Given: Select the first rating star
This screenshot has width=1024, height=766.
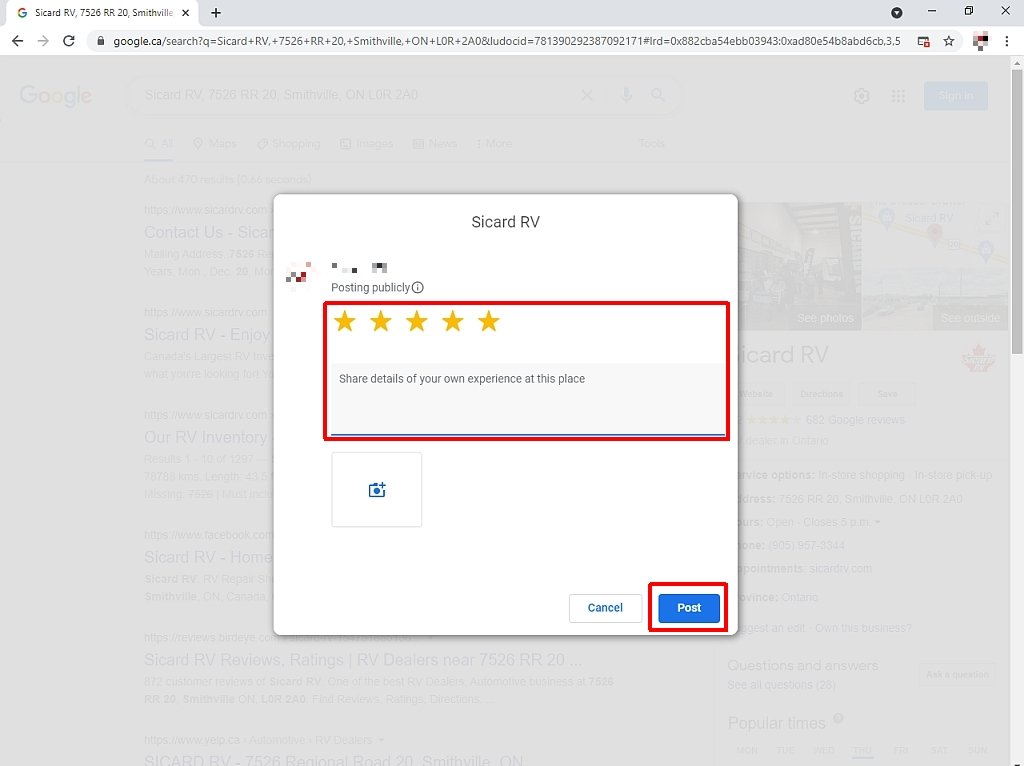Looking at the screenshot, I should (x=344, y=321).
